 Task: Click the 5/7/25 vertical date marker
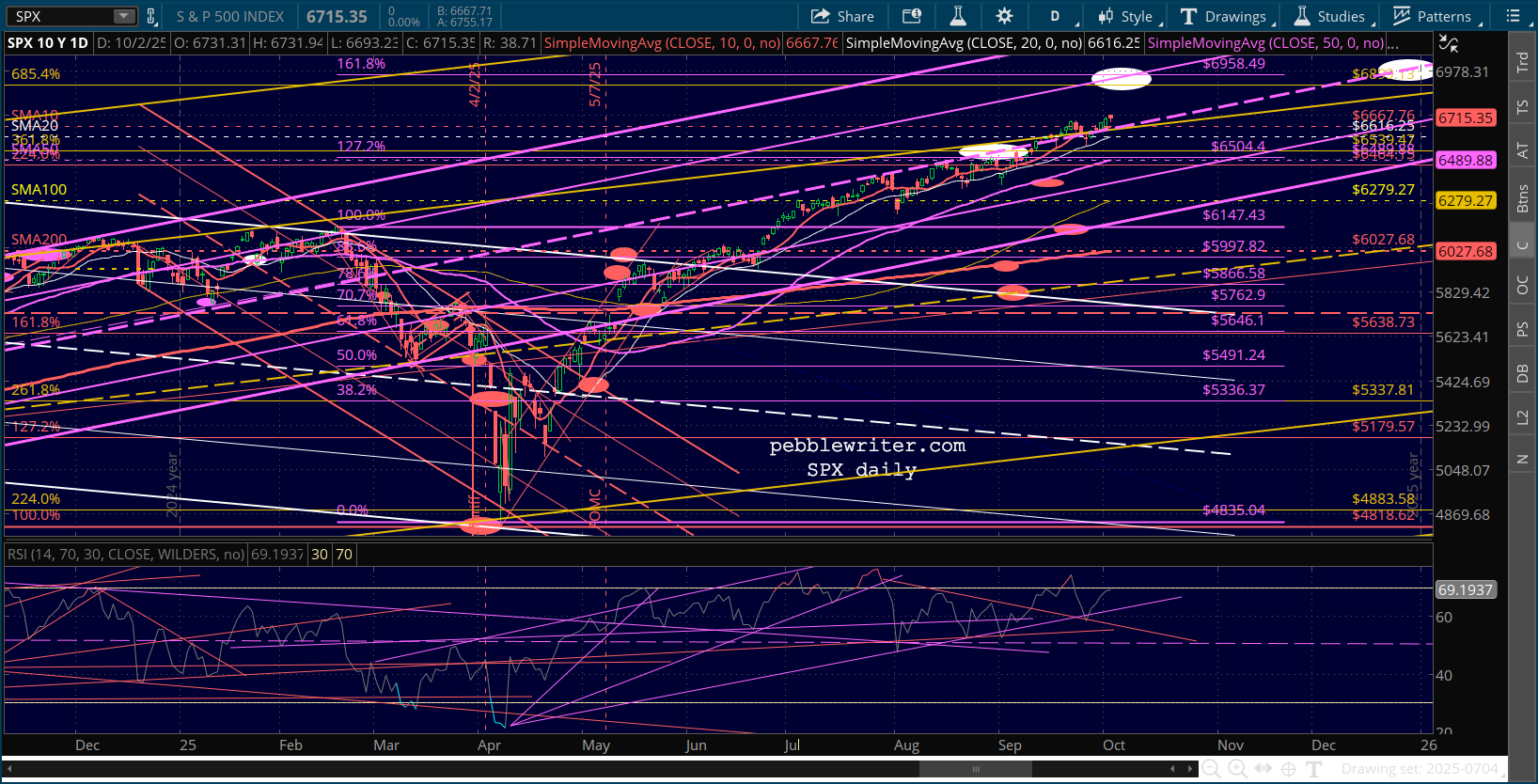click(x=595, y=85)
